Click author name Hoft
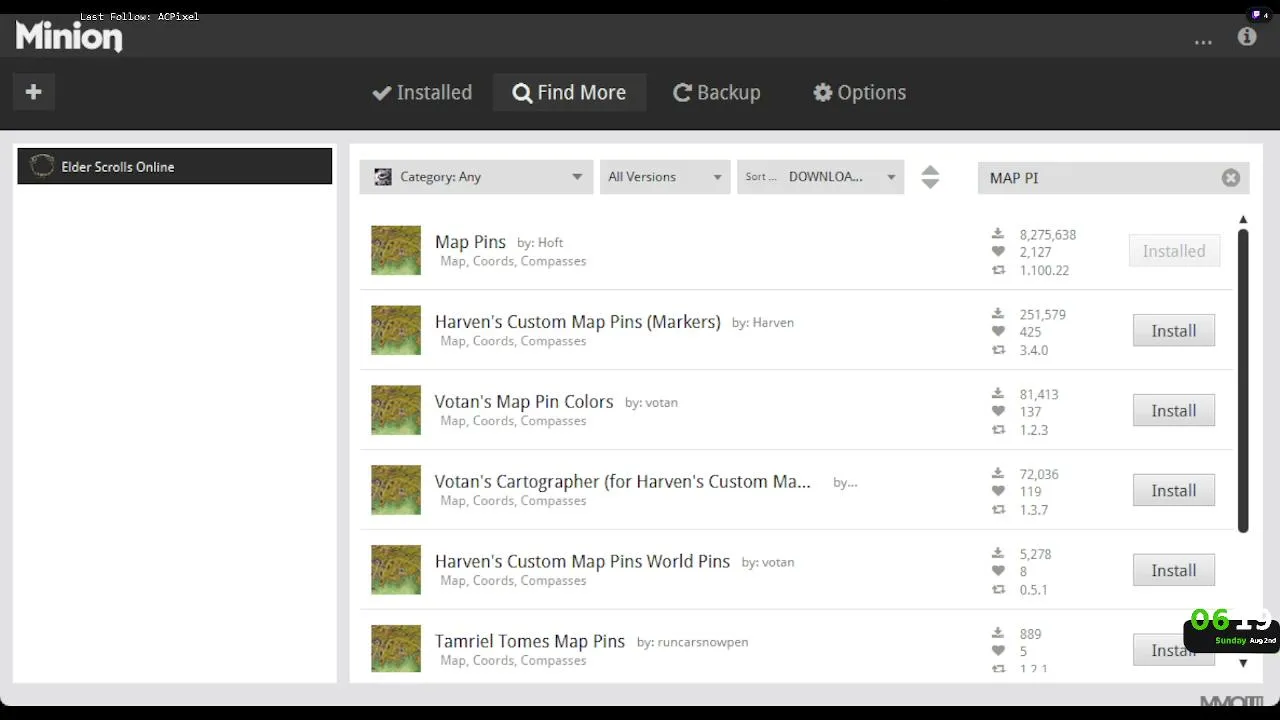 click(550, 243)
